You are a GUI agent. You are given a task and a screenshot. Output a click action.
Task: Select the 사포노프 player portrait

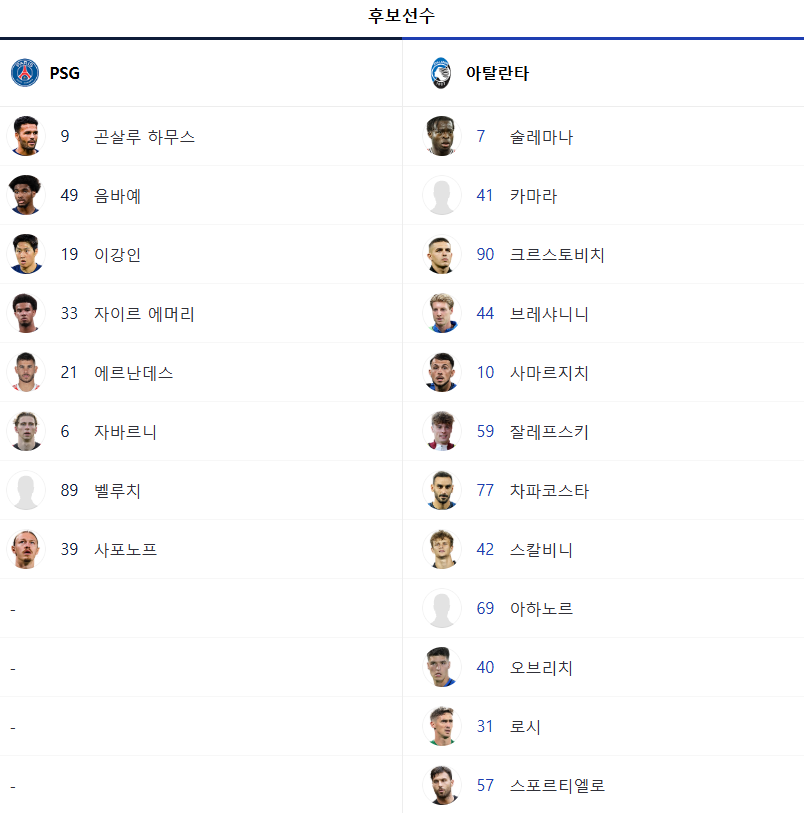pos(26,549)
